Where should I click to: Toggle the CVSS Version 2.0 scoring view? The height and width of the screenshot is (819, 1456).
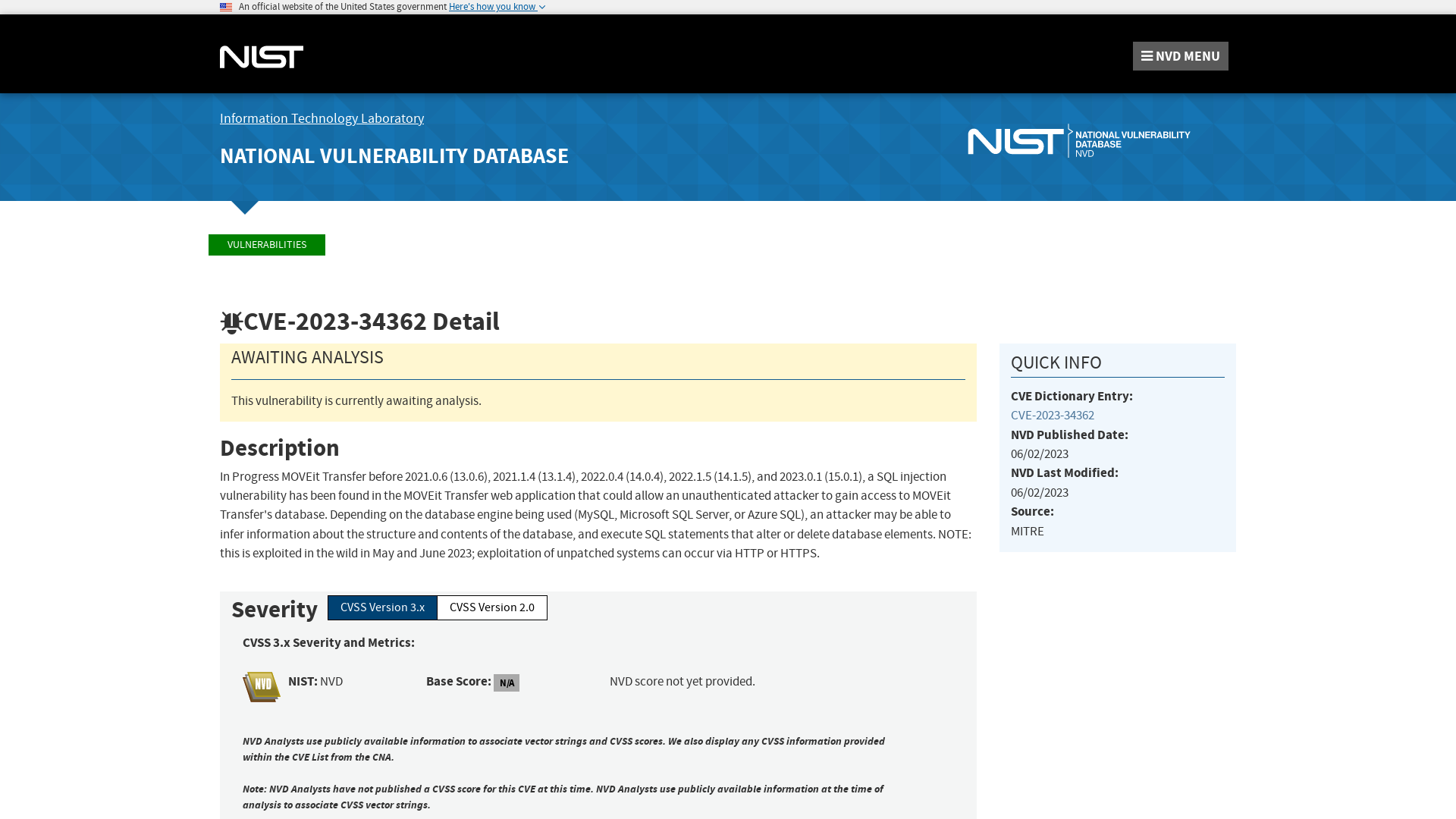(491, 607)
